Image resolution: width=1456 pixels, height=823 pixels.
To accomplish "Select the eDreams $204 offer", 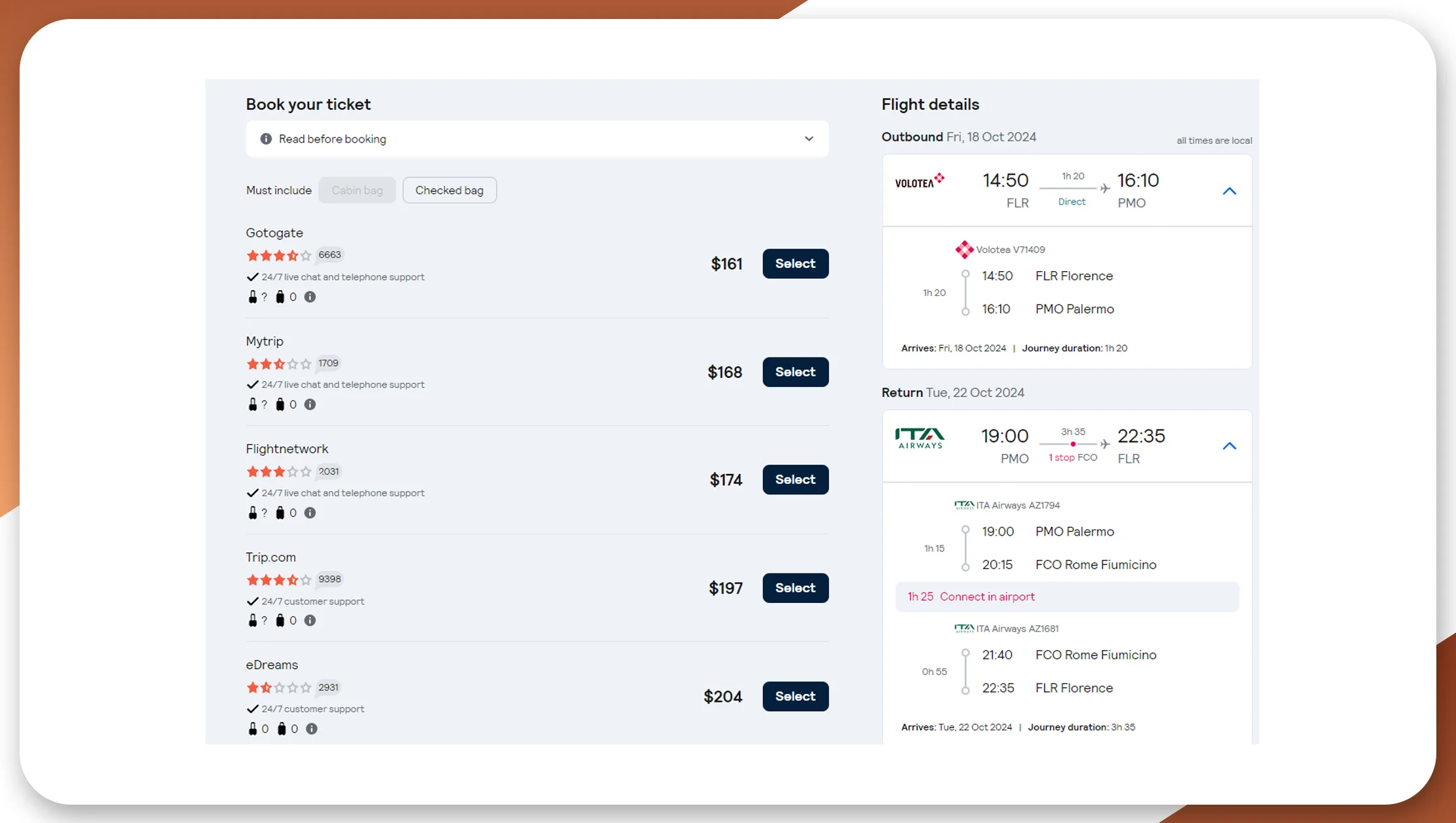I will (795, 696).
